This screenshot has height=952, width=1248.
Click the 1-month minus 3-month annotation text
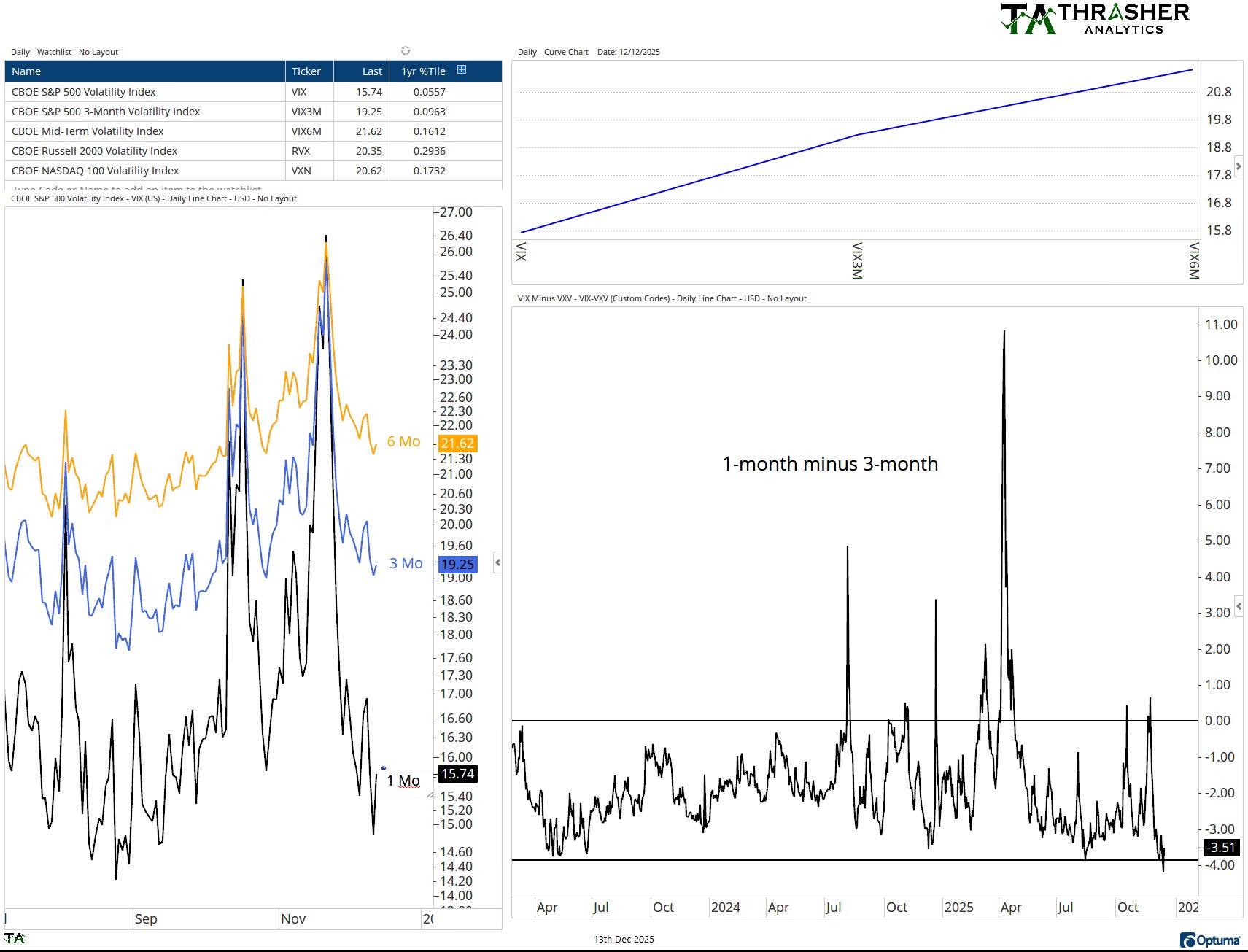(830, 464)
